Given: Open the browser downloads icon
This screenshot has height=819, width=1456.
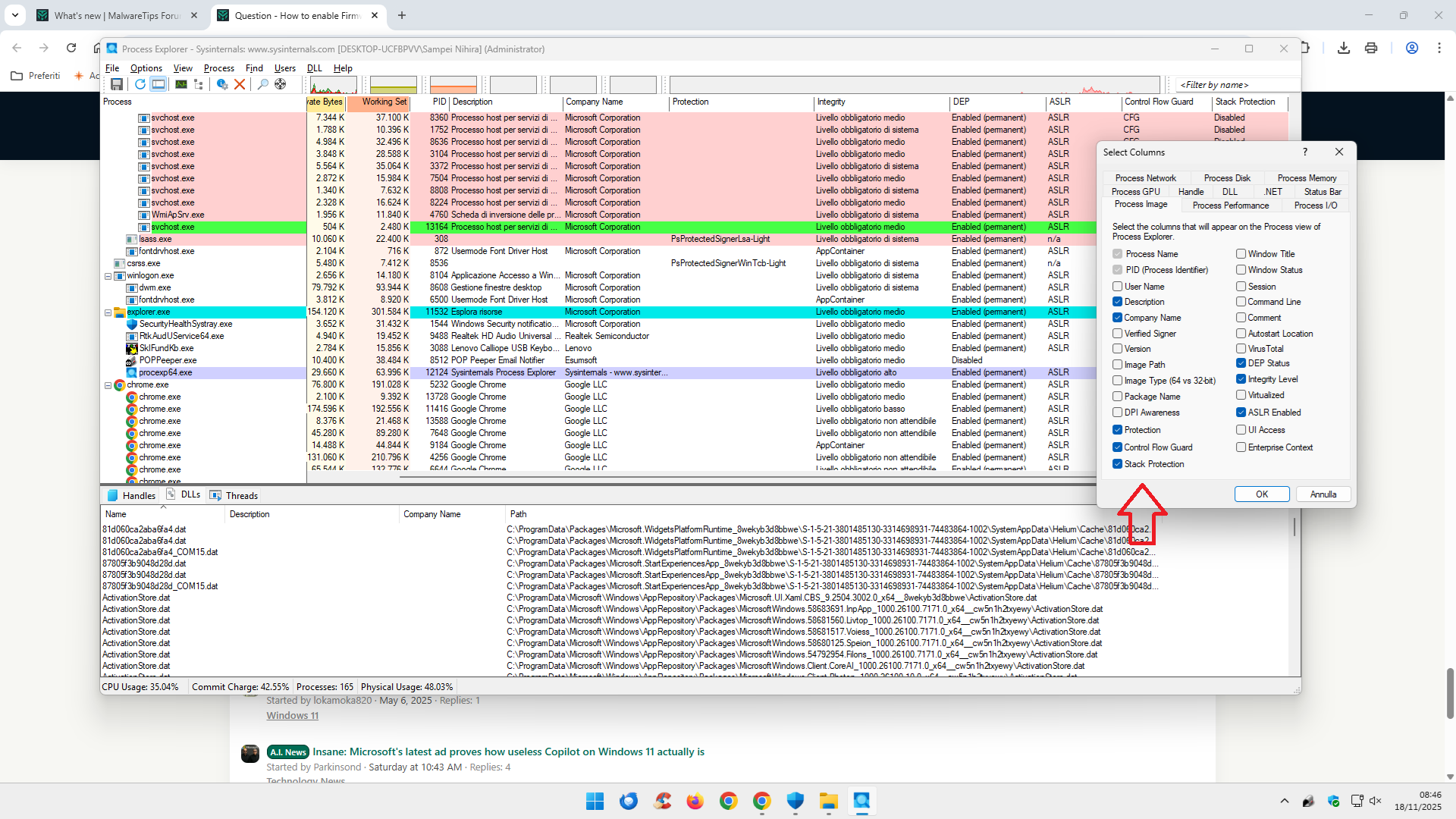Looking at the screenshot, I should (x=1344, y=48).
